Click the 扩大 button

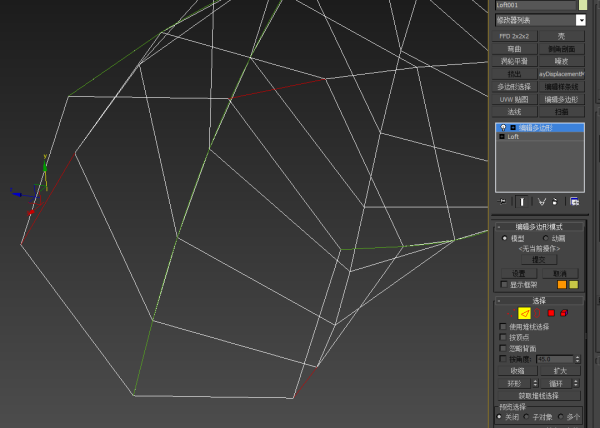[x=560, y=371]
